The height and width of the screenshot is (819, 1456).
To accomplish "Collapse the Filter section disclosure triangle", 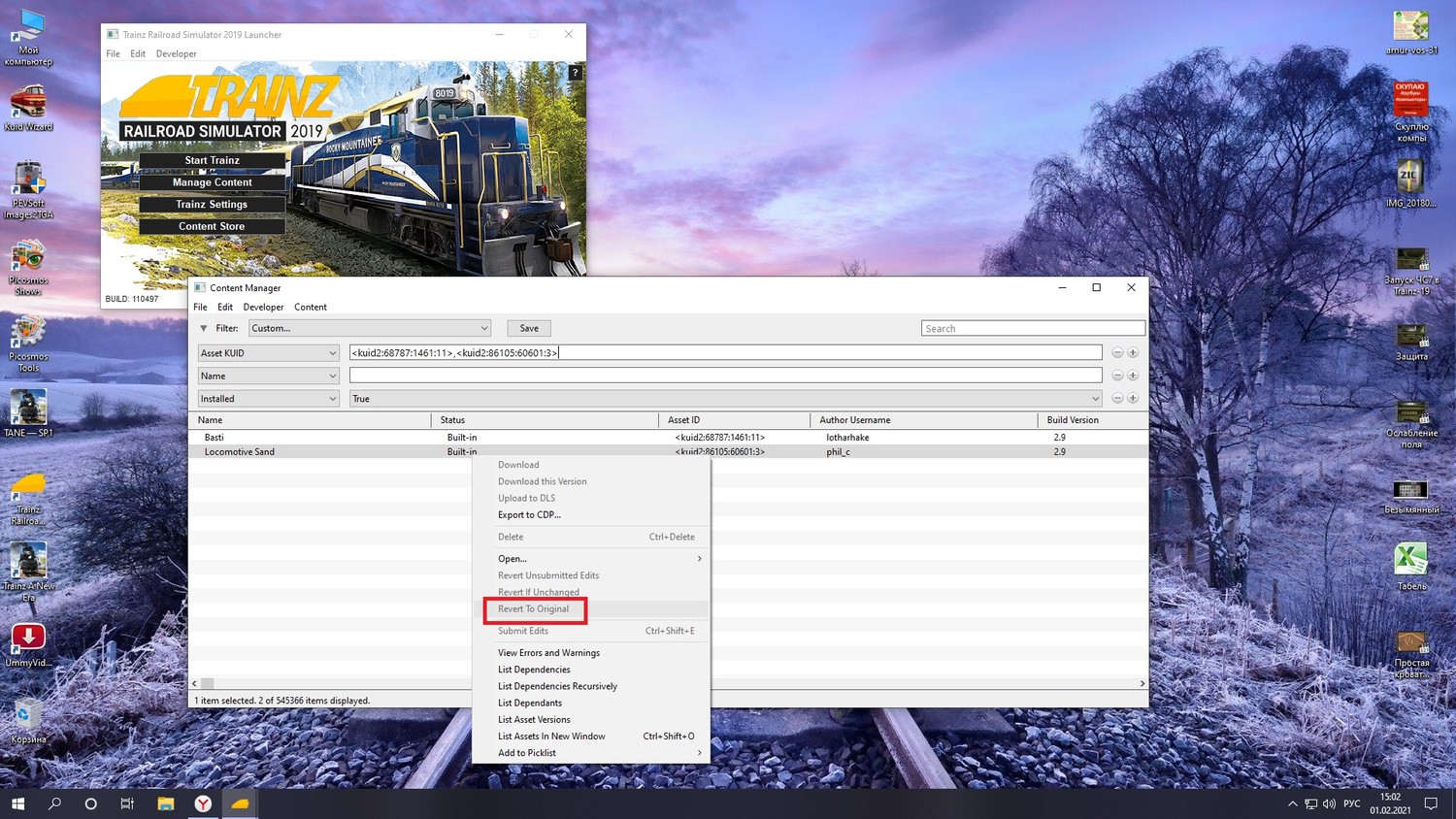I will [203, 328].
